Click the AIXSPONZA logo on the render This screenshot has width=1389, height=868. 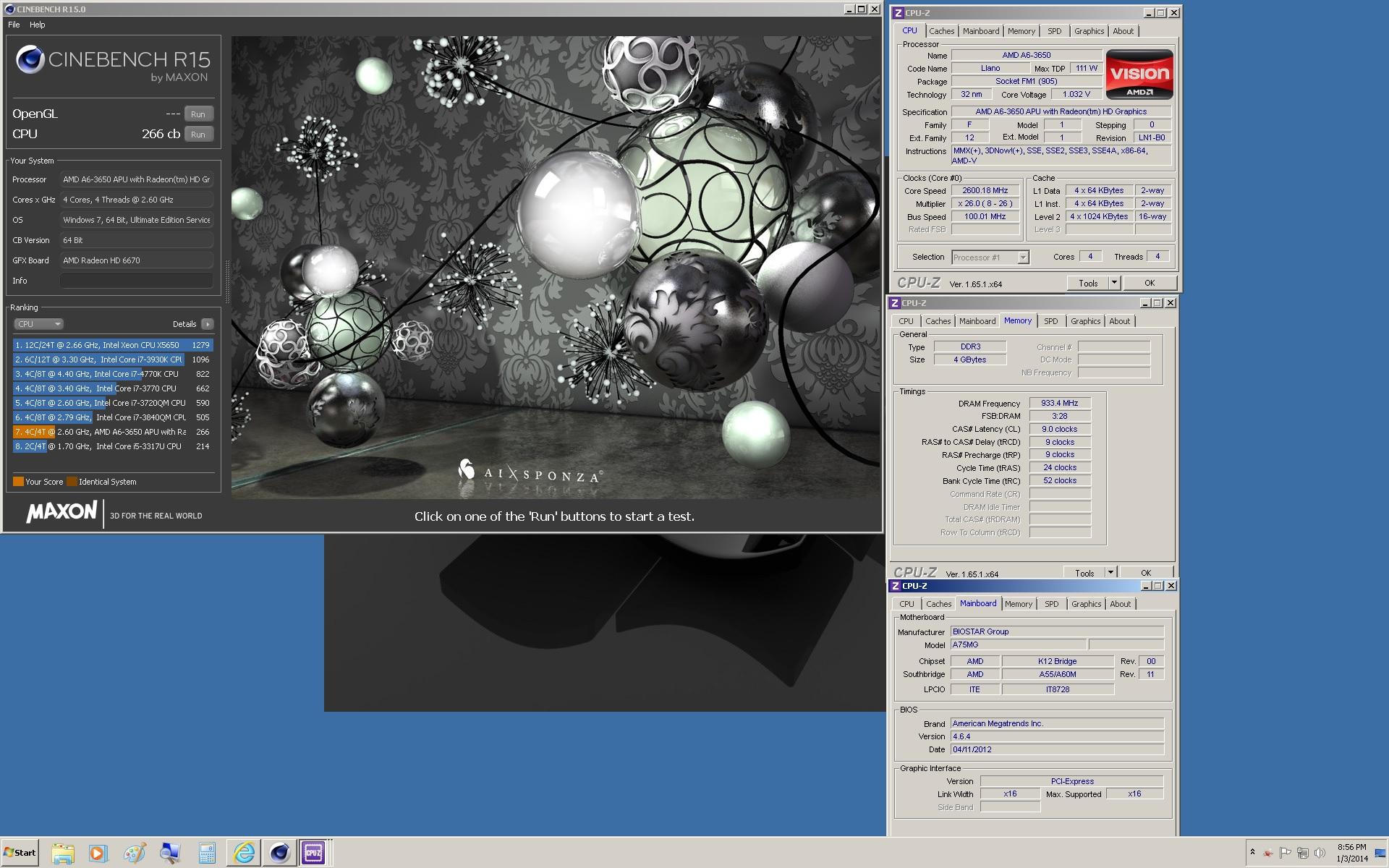(x=530, y=473)
